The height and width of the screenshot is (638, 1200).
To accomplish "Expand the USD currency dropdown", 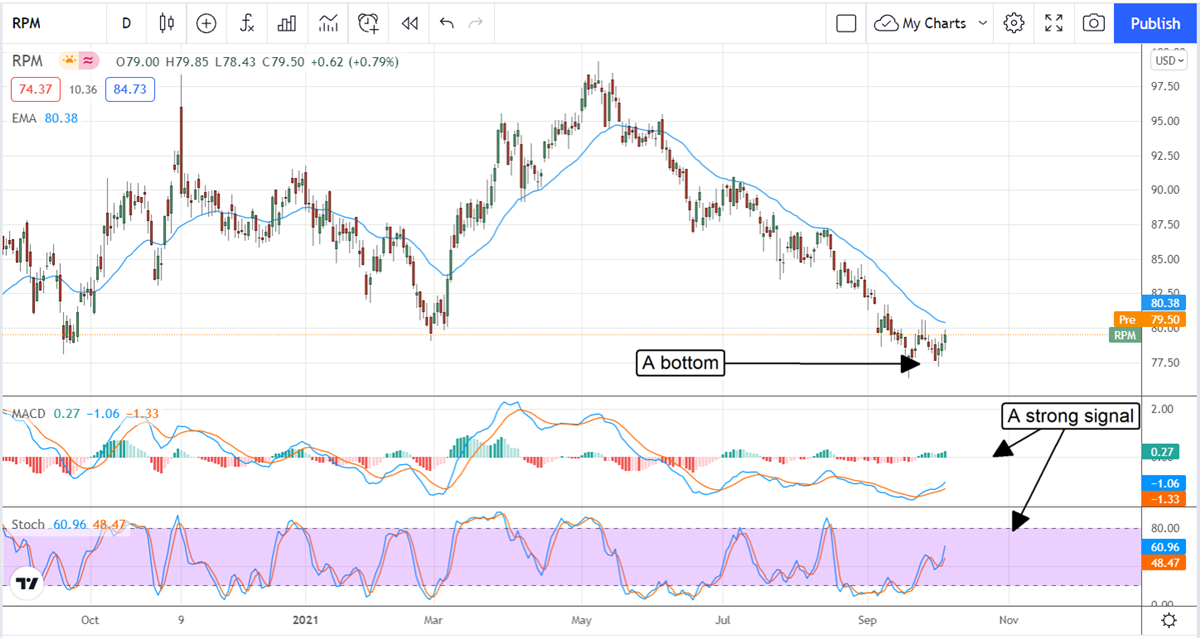I will (x=1166, y=60).
